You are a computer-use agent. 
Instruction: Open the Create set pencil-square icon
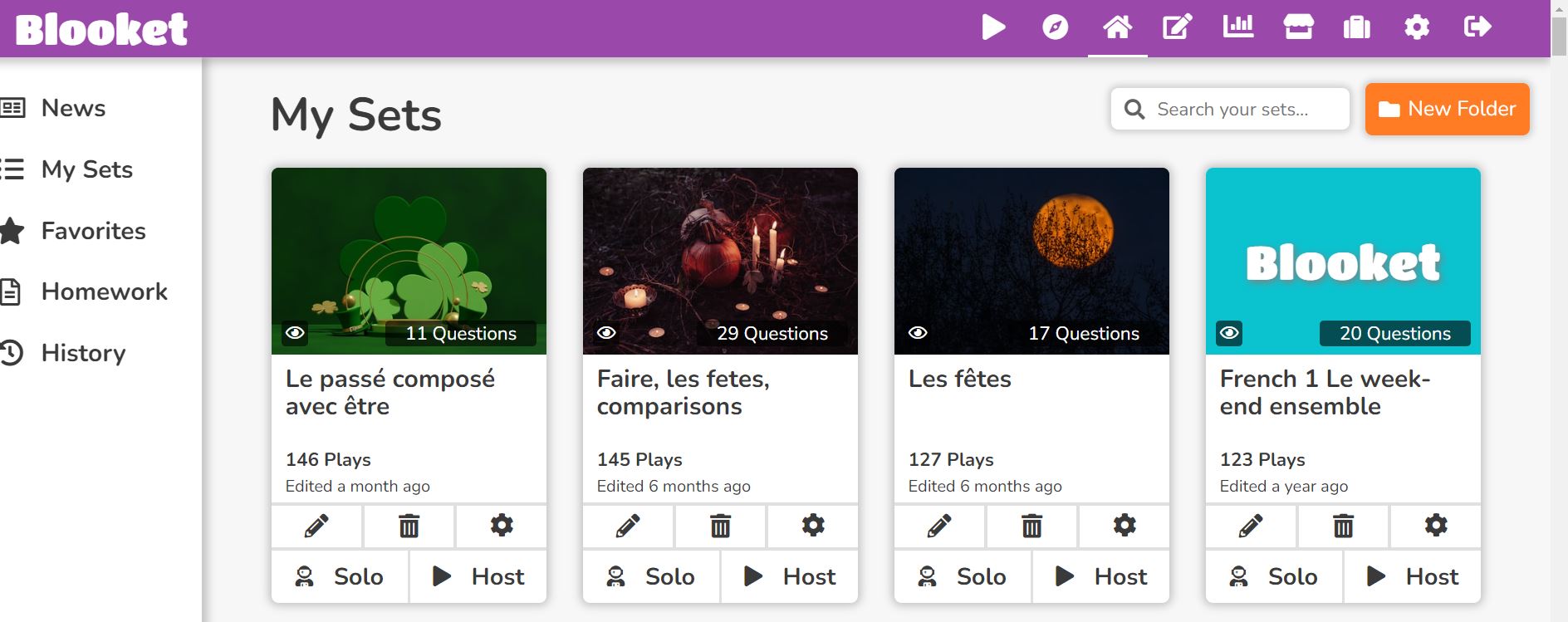(1177, 27)
